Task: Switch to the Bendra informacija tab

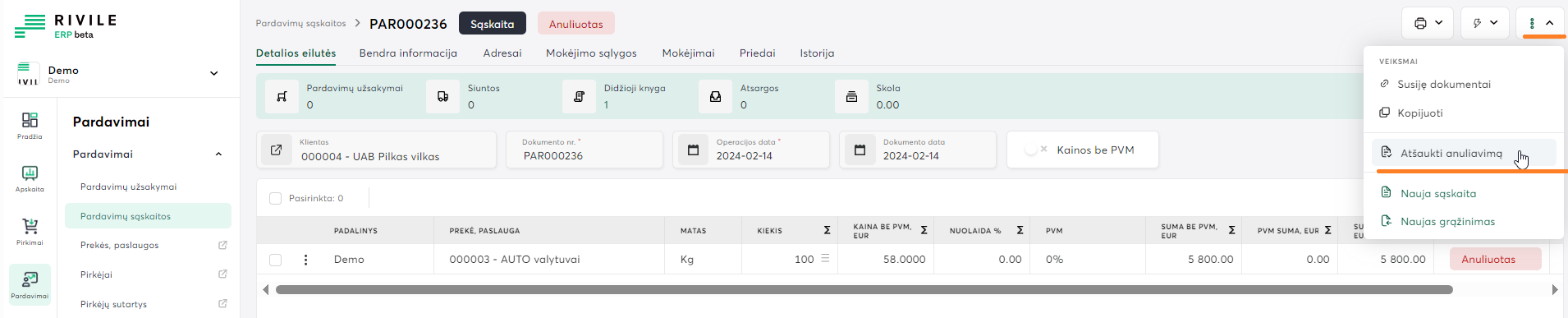Action: coord(408,53)
